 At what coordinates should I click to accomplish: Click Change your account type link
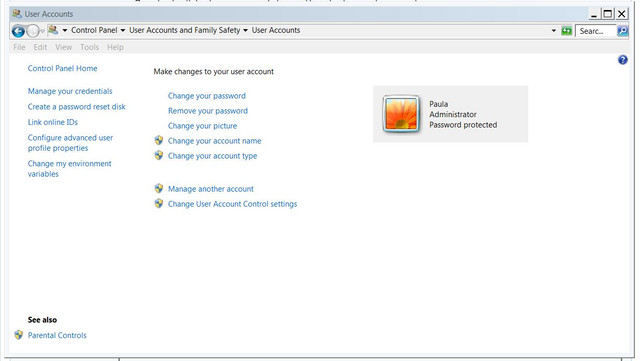point(212,156)
